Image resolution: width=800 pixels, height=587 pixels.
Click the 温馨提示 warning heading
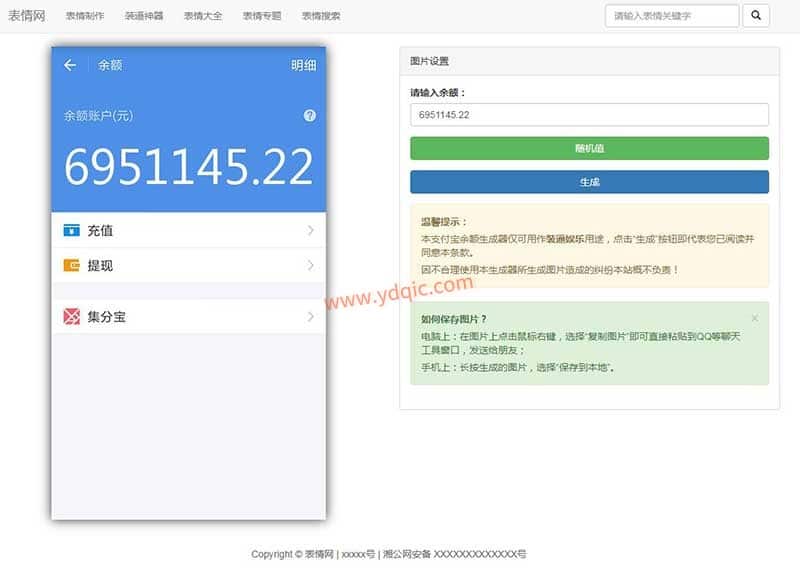tap(444, 222)
